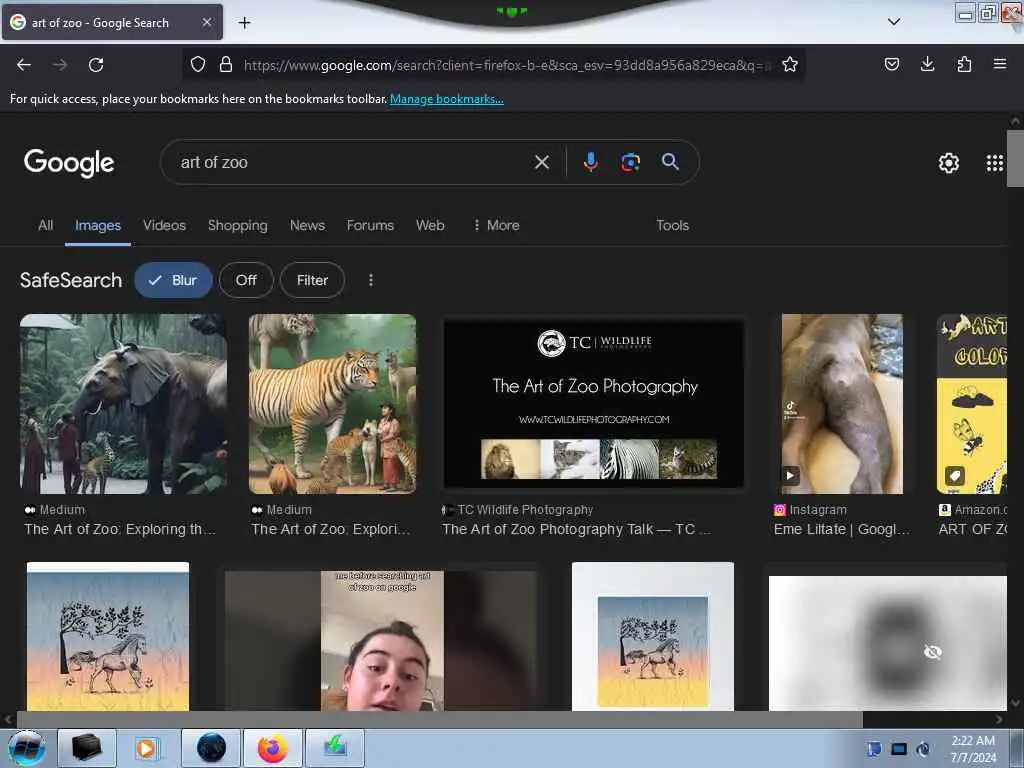Screen dimensions: 1024x768
Task: Switch to the Videos tab
Action: point(165,225)
